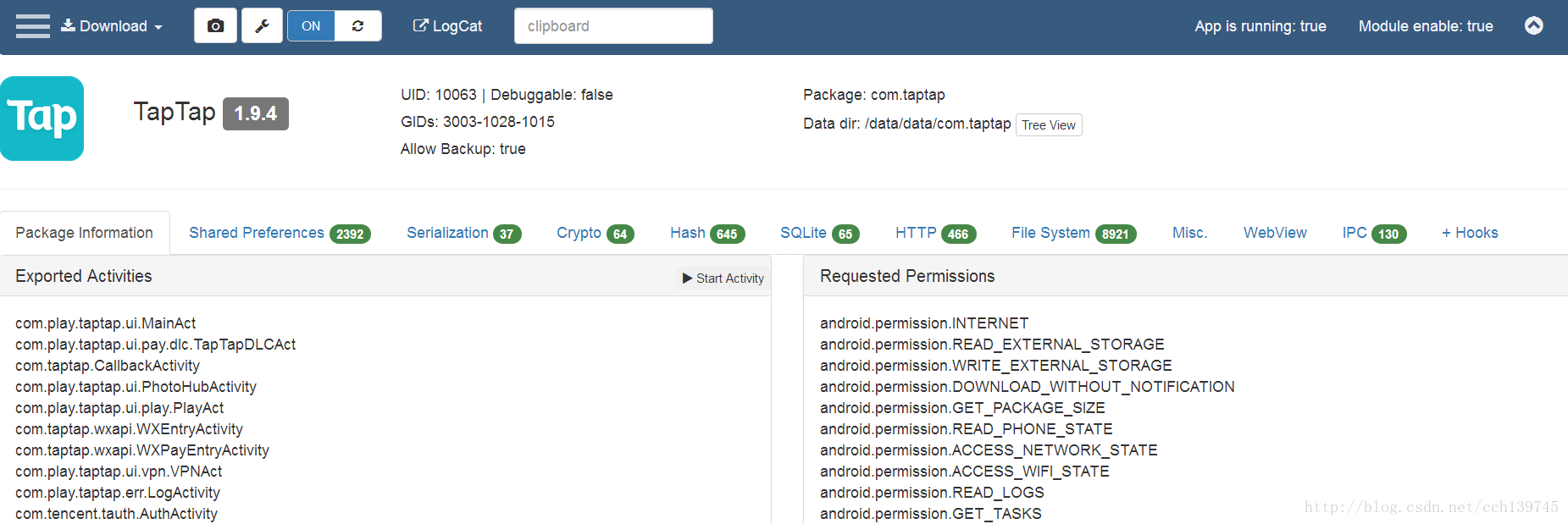
Task: Expand the + Hooks menu
Action: (x=1470, y=233)
